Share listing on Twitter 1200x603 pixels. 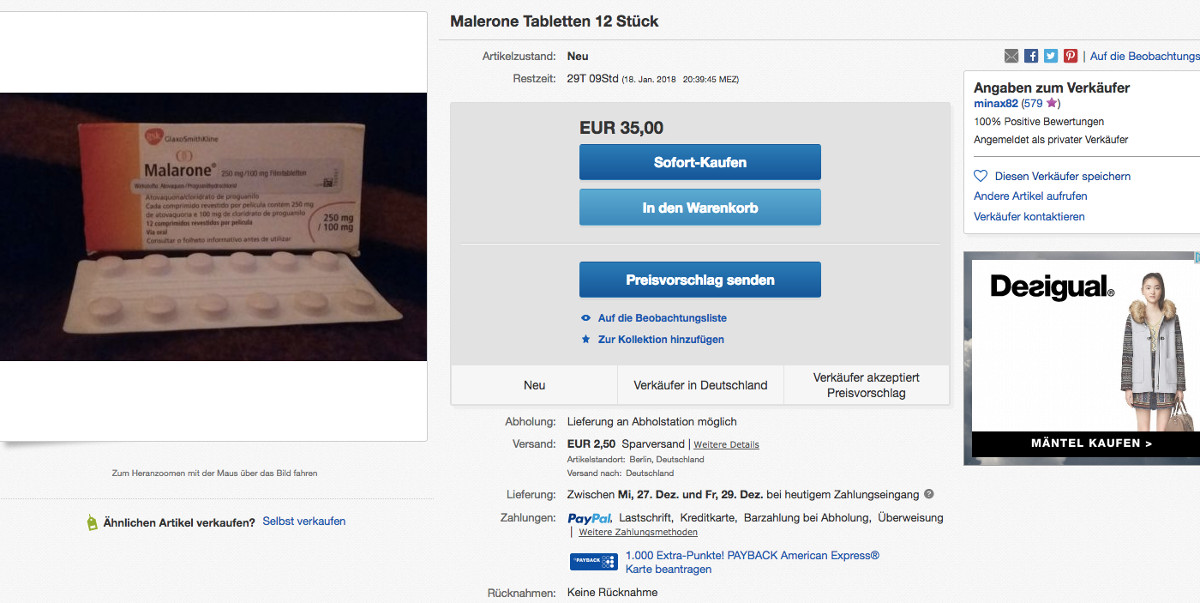pyautogui.click(x=1050, y=56)
